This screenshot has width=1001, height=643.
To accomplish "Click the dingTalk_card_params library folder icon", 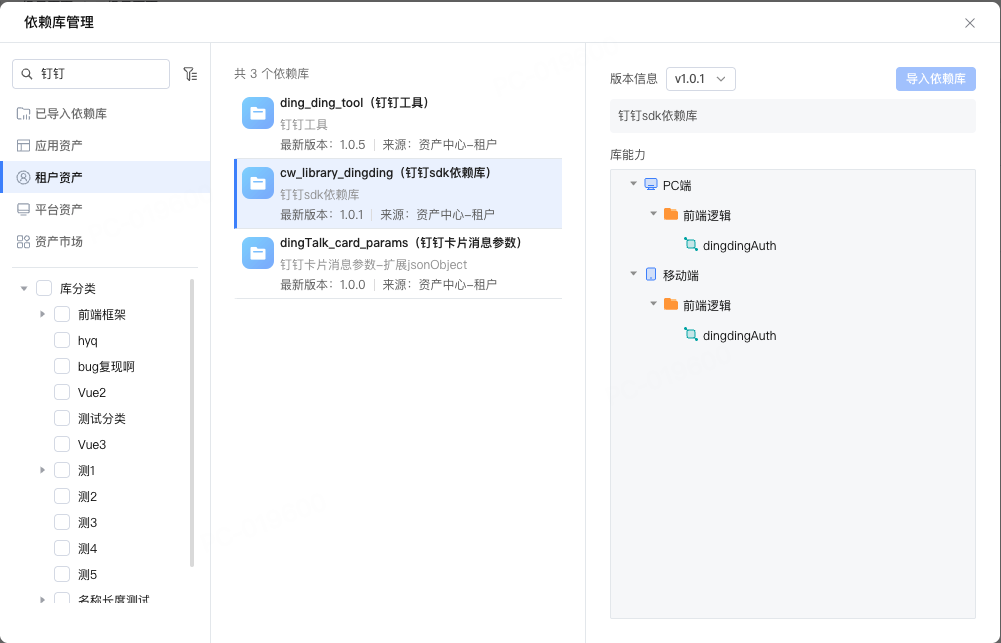I will tap(258, 253).
